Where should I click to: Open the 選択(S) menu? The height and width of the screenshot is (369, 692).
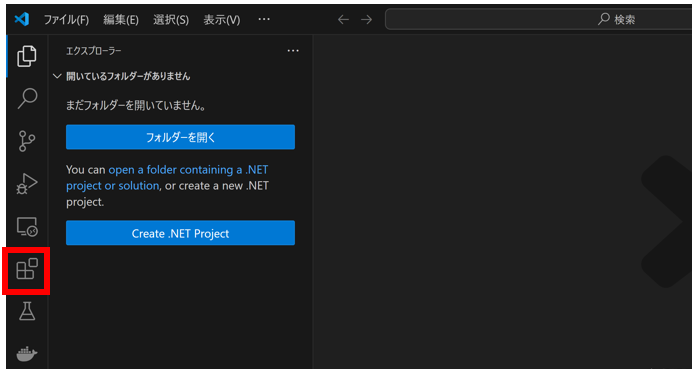(171, 20)
